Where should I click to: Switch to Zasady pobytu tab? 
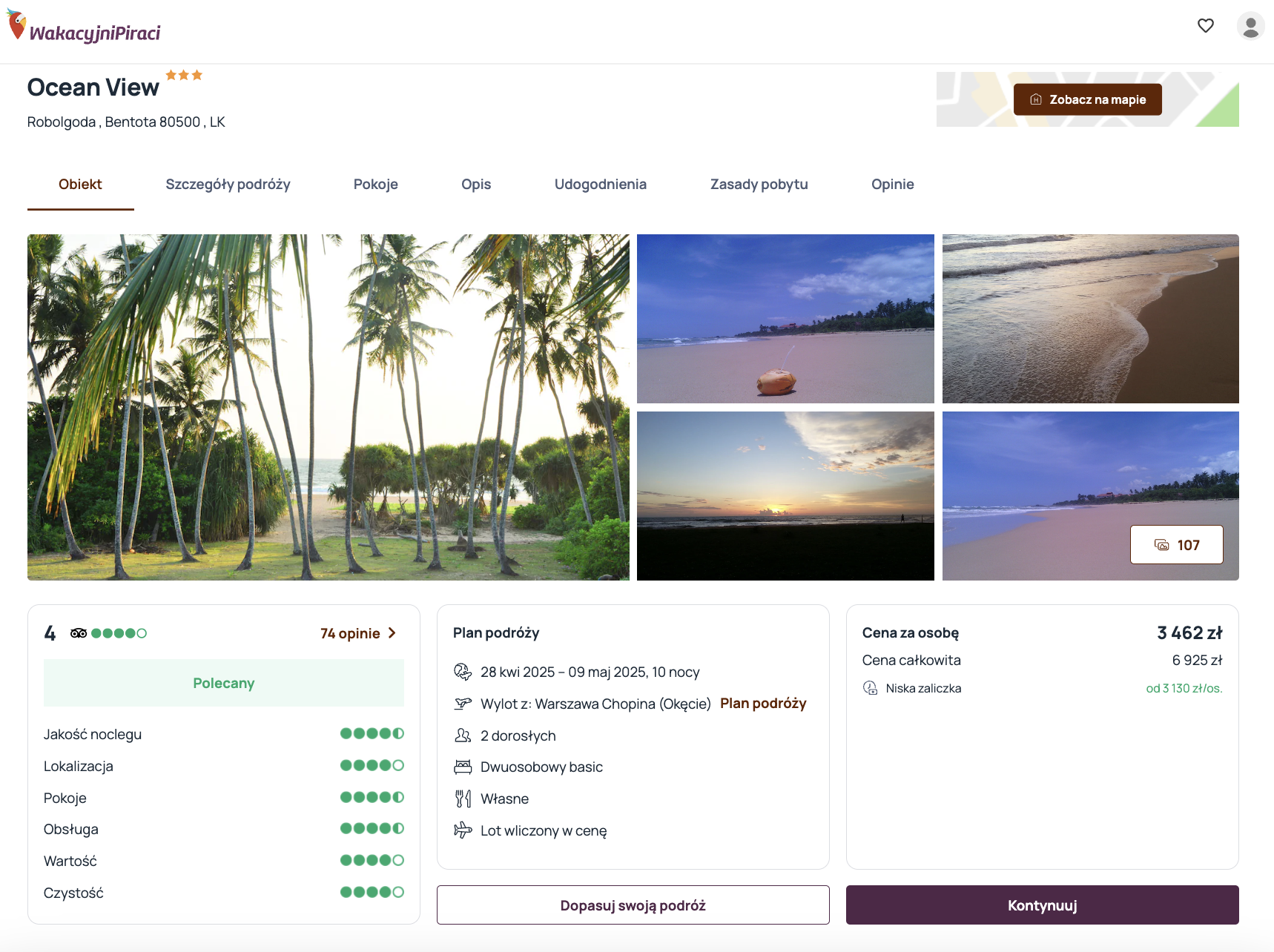point(759,185)
